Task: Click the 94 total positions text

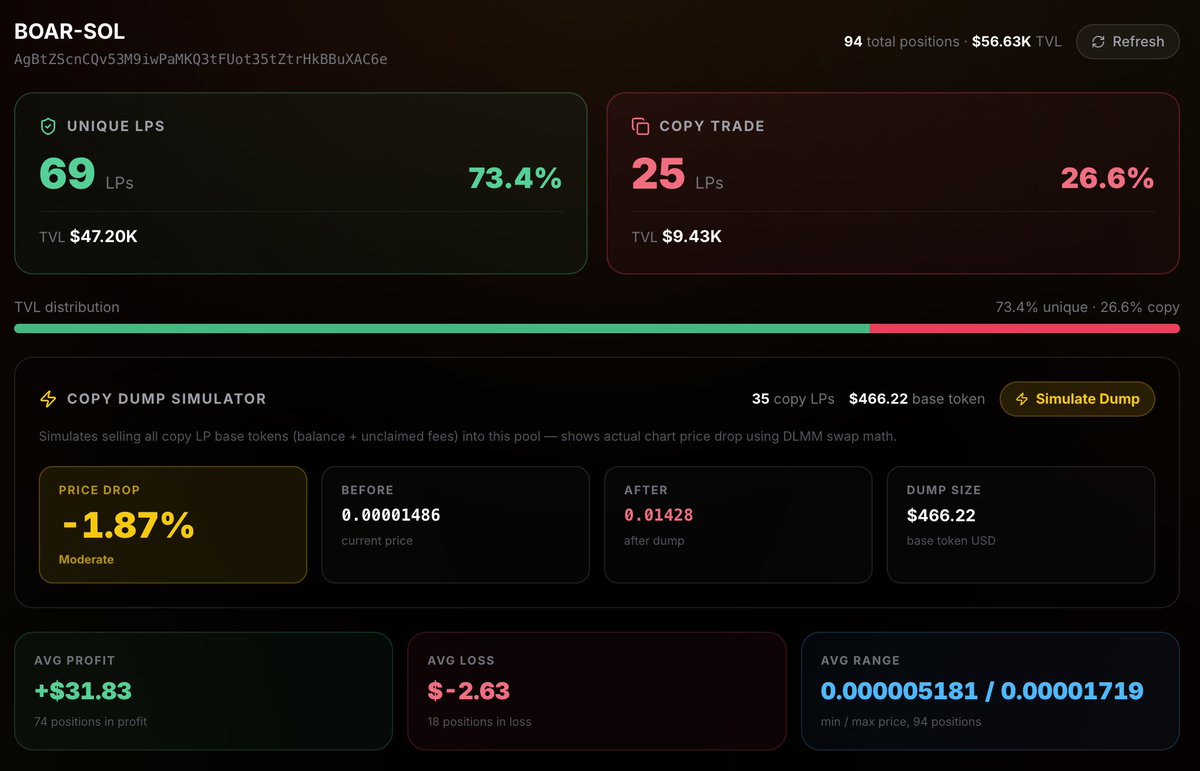Action: (x=902, y=42)
